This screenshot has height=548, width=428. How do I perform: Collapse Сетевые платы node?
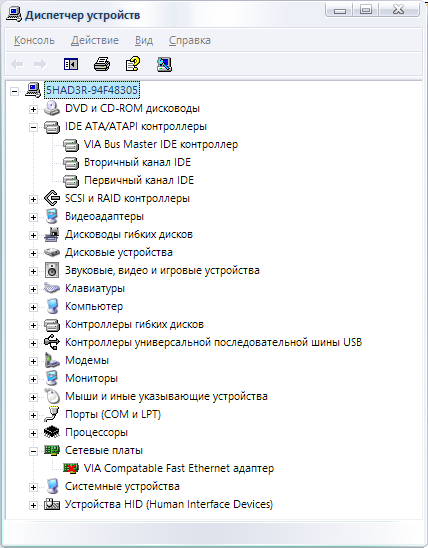click(x=33, y=452)
